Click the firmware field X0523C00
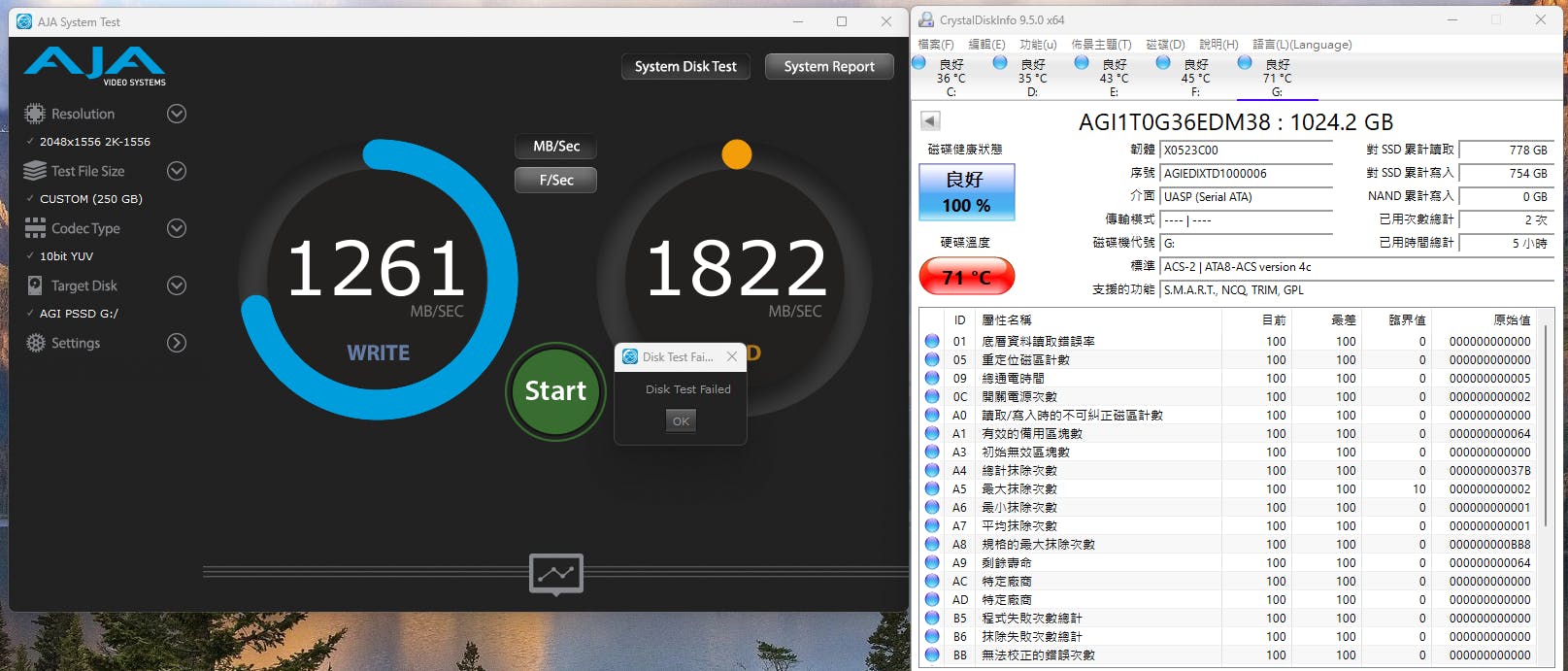This screenshot has width=1568, height=671. (1246, 151)
